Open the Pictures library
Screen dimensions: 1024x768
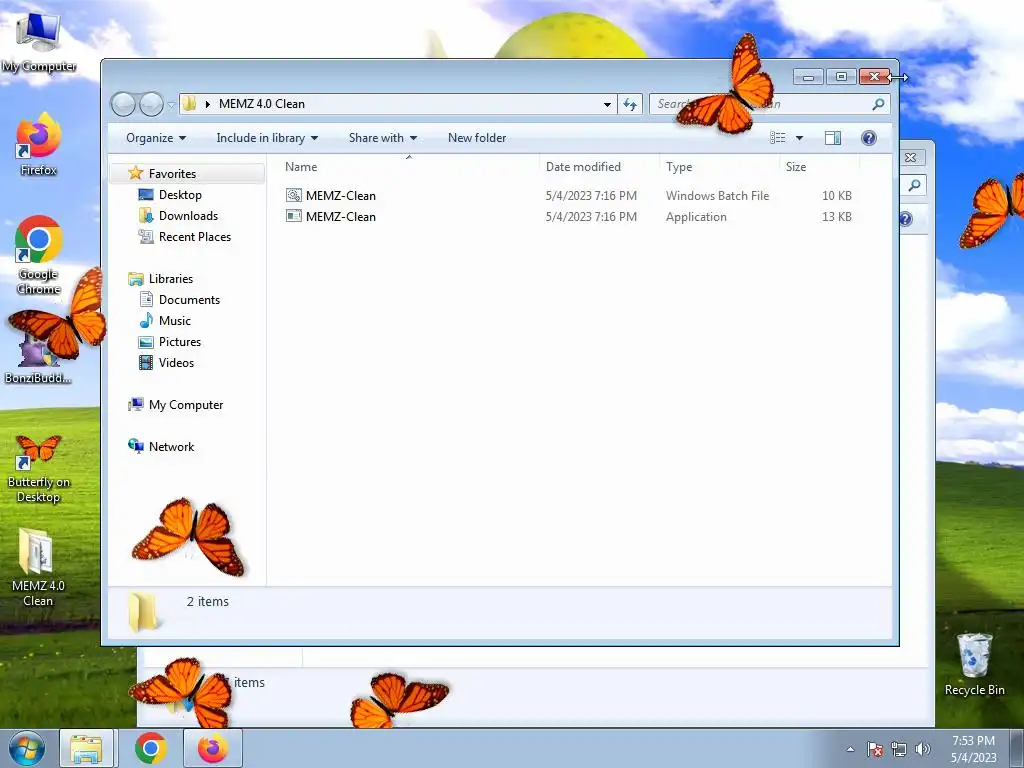coord(180,341)
